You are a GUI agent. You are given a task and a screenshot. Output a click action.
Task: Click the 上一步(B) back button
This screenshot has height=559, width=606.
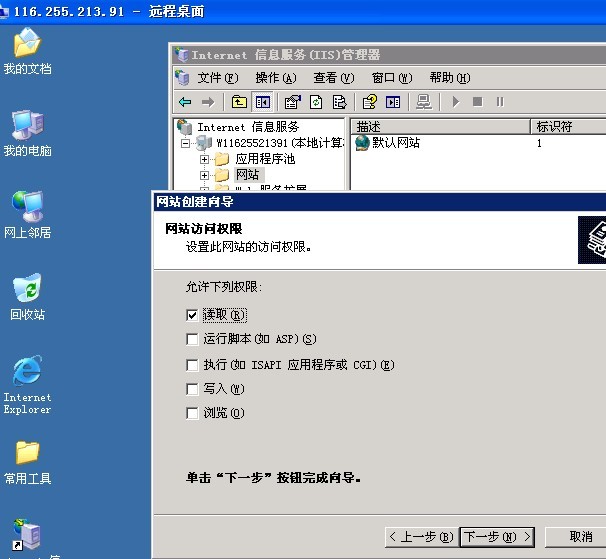coord(421,537)
